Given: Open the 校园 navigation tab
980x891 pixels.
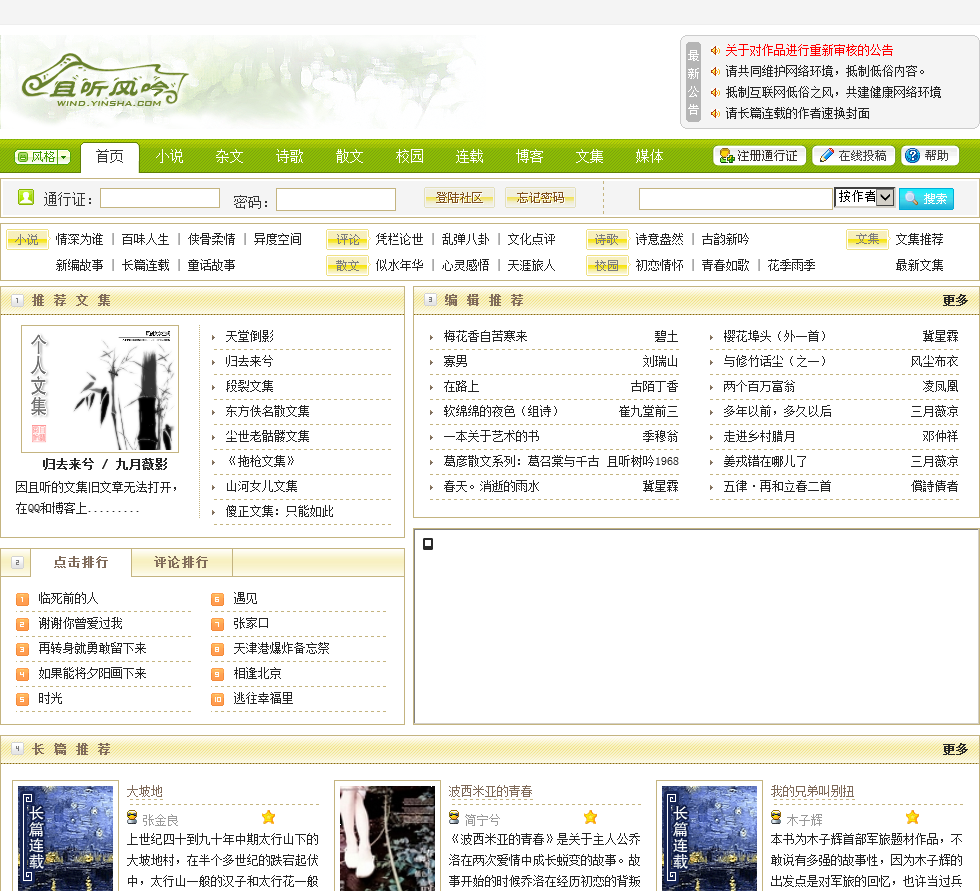Looking at the screenshot, I should click(x=409, y=156).
